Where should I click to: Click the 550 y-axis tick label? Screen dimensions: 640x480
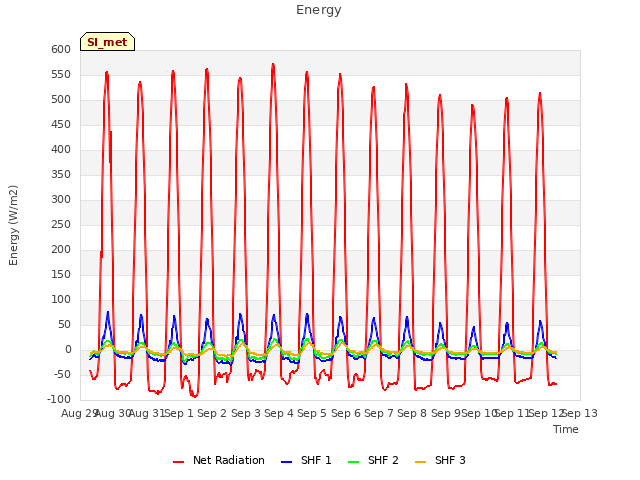coord(61,75)
